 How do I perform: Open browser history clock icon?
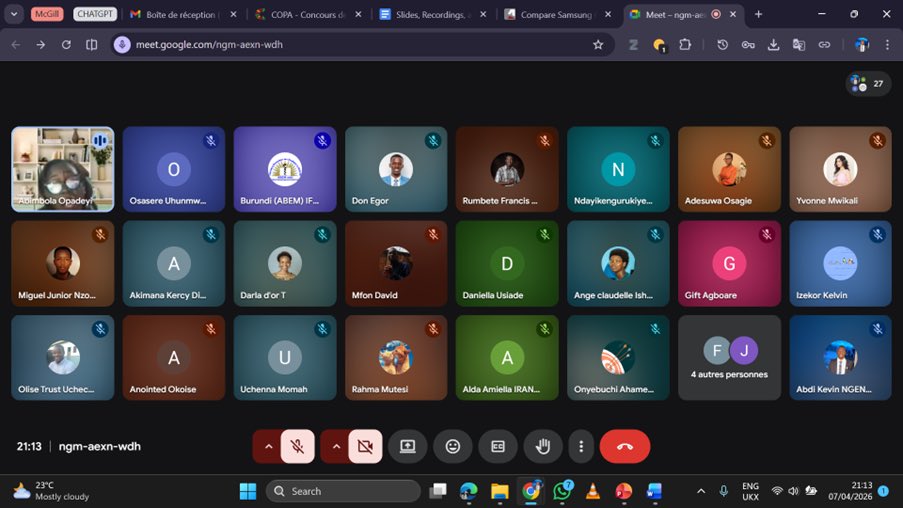(x=722, y=44)
